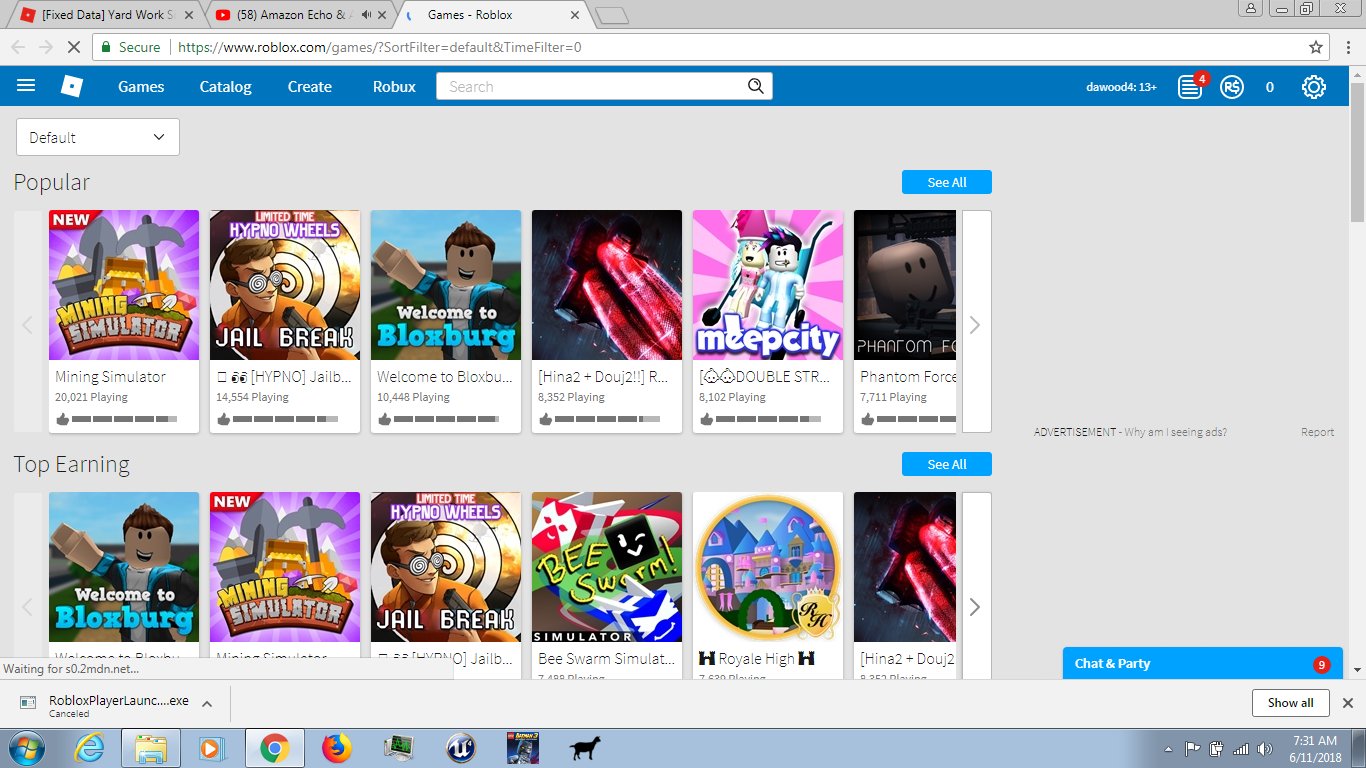Open Phantom Forces game thumbnail

[x=905, y=285]
